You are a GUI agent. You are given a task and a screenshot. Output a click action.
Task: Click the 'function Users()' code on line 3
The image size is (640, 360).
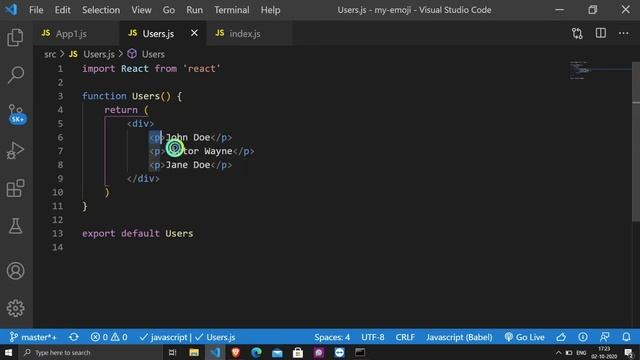pos(132,96)
